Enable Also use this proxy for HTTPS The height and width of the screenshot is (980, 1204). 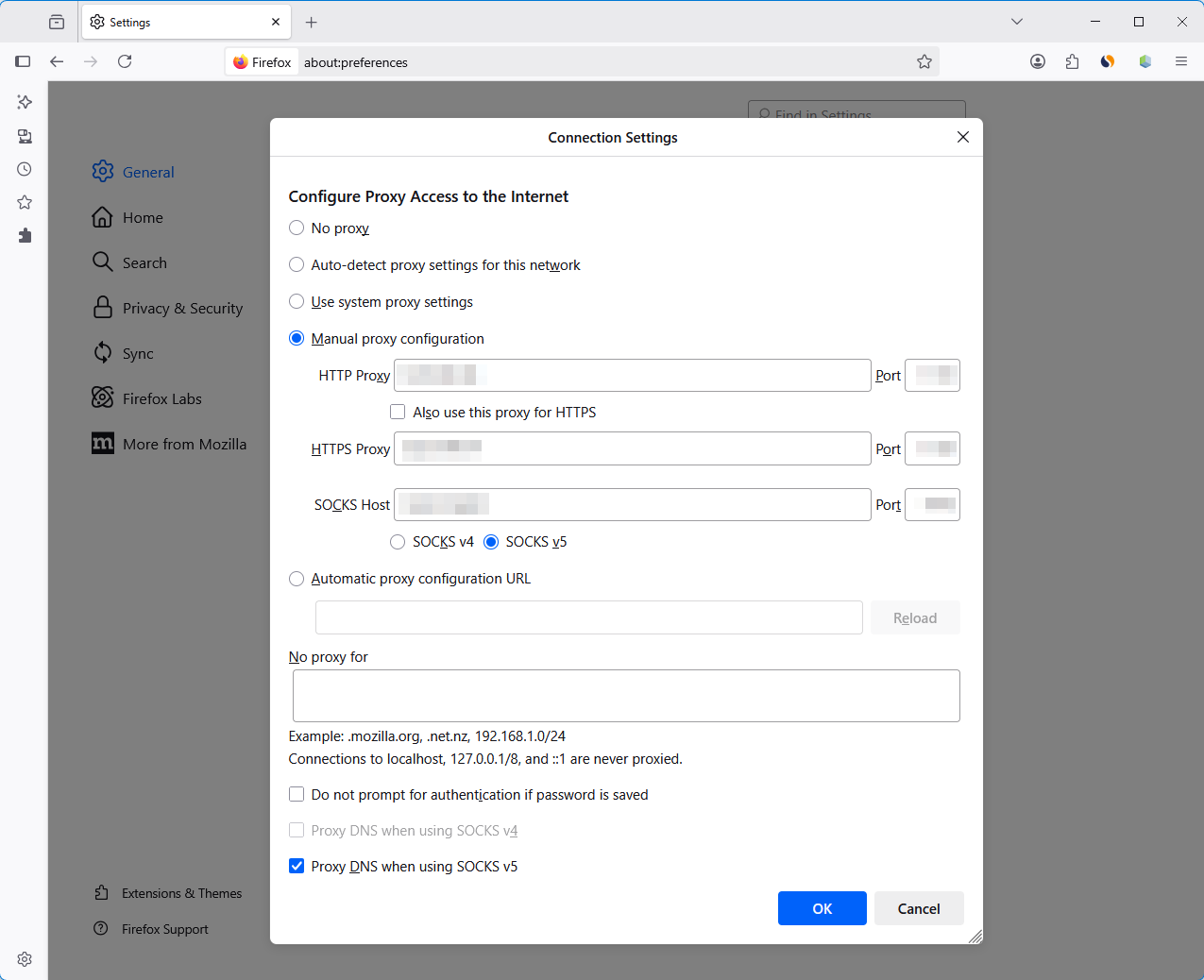tap(398, 412)
